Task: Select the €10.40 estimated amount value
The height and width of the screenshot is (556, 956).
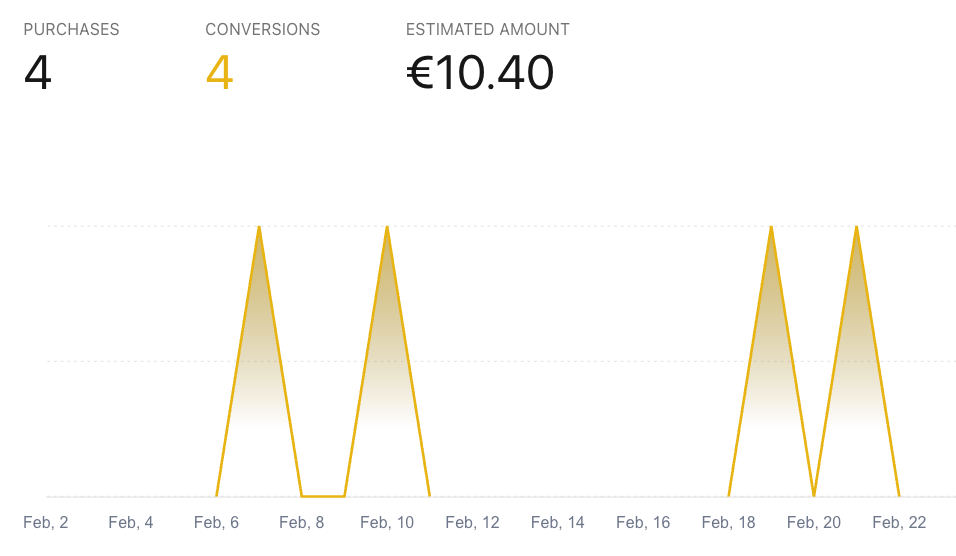Action: [480, 73]
